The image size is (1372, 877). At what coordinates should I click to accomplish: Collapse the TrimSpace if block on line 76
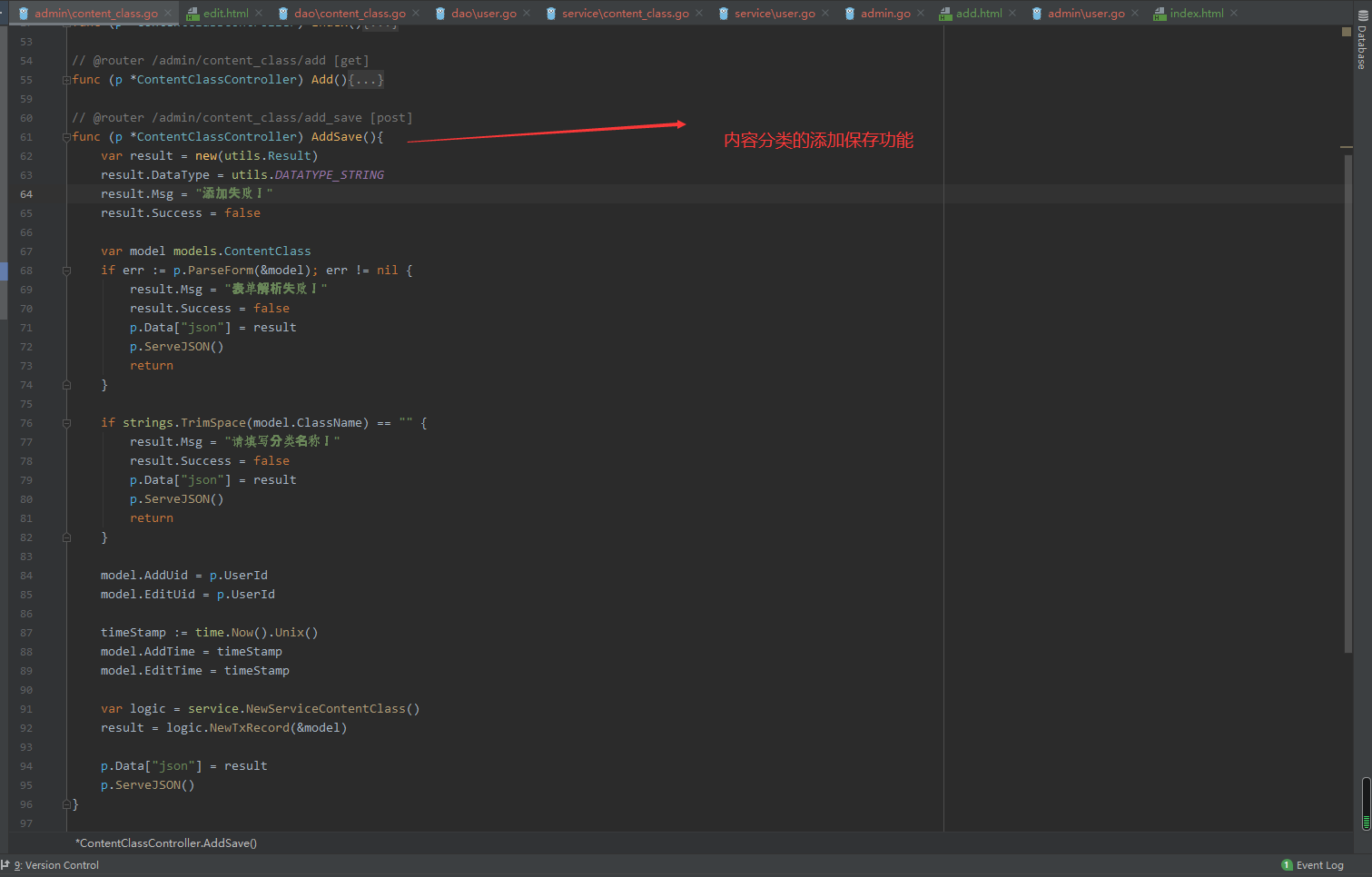pyautogui.click(x=66, y=423)
